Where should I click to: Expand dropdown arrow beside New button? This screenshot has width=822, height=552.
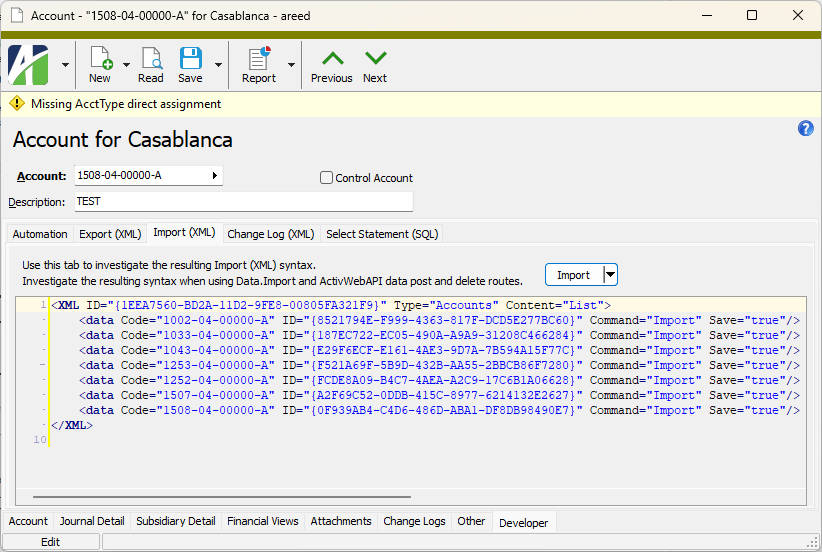point(126,65)
